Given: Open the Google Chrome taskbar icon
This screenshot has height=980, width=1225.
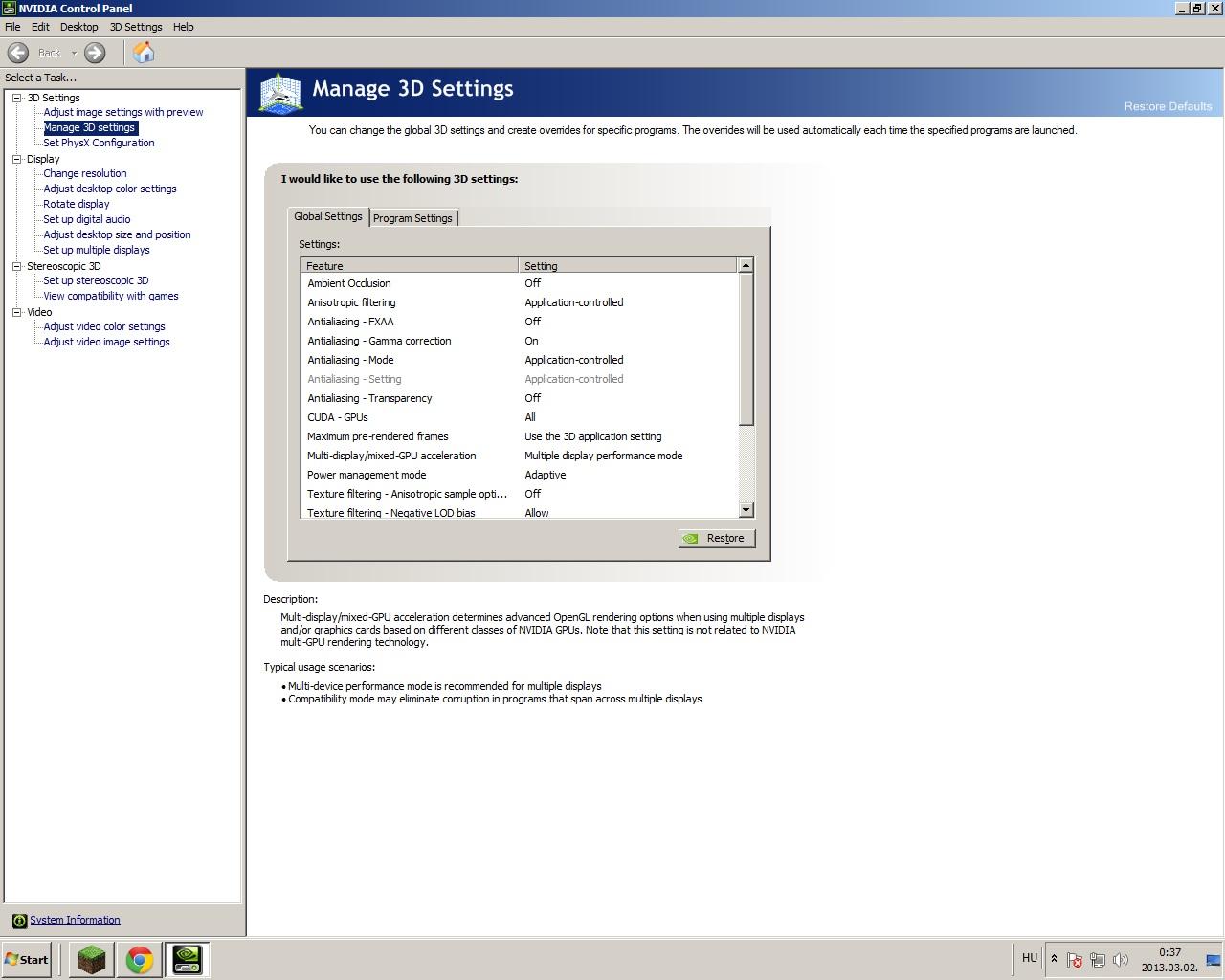Looking at the screenshot, I should point(140,959).
